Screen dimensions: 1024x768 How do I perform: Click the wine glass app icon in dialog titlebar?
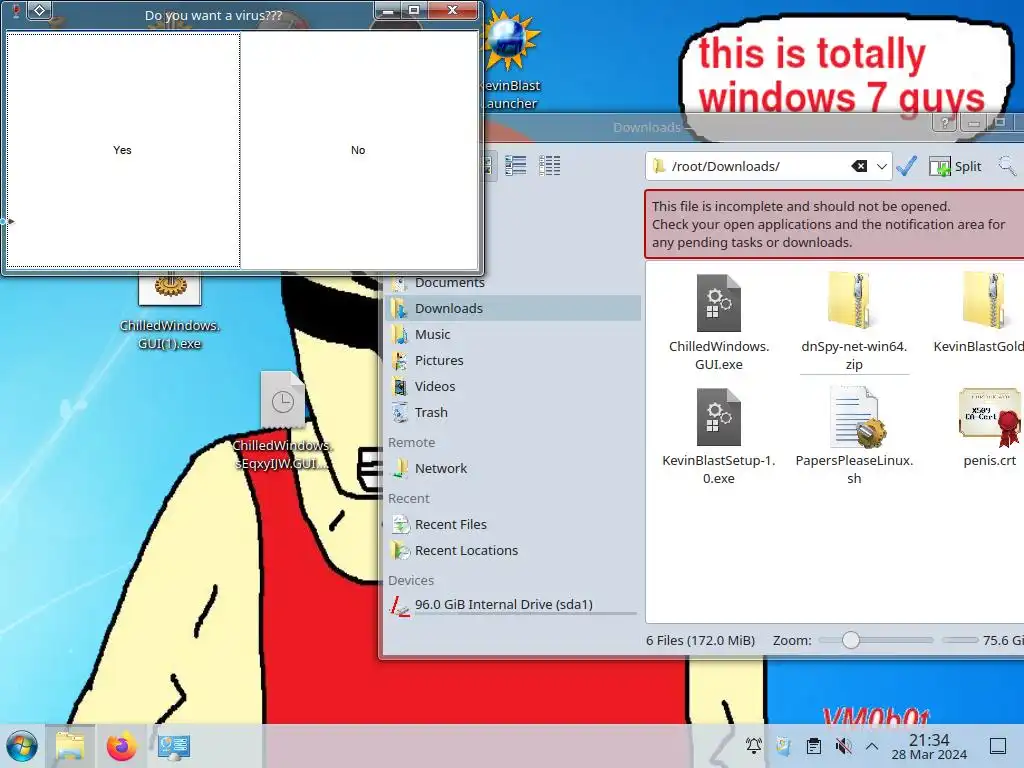[x=16, y=10]
